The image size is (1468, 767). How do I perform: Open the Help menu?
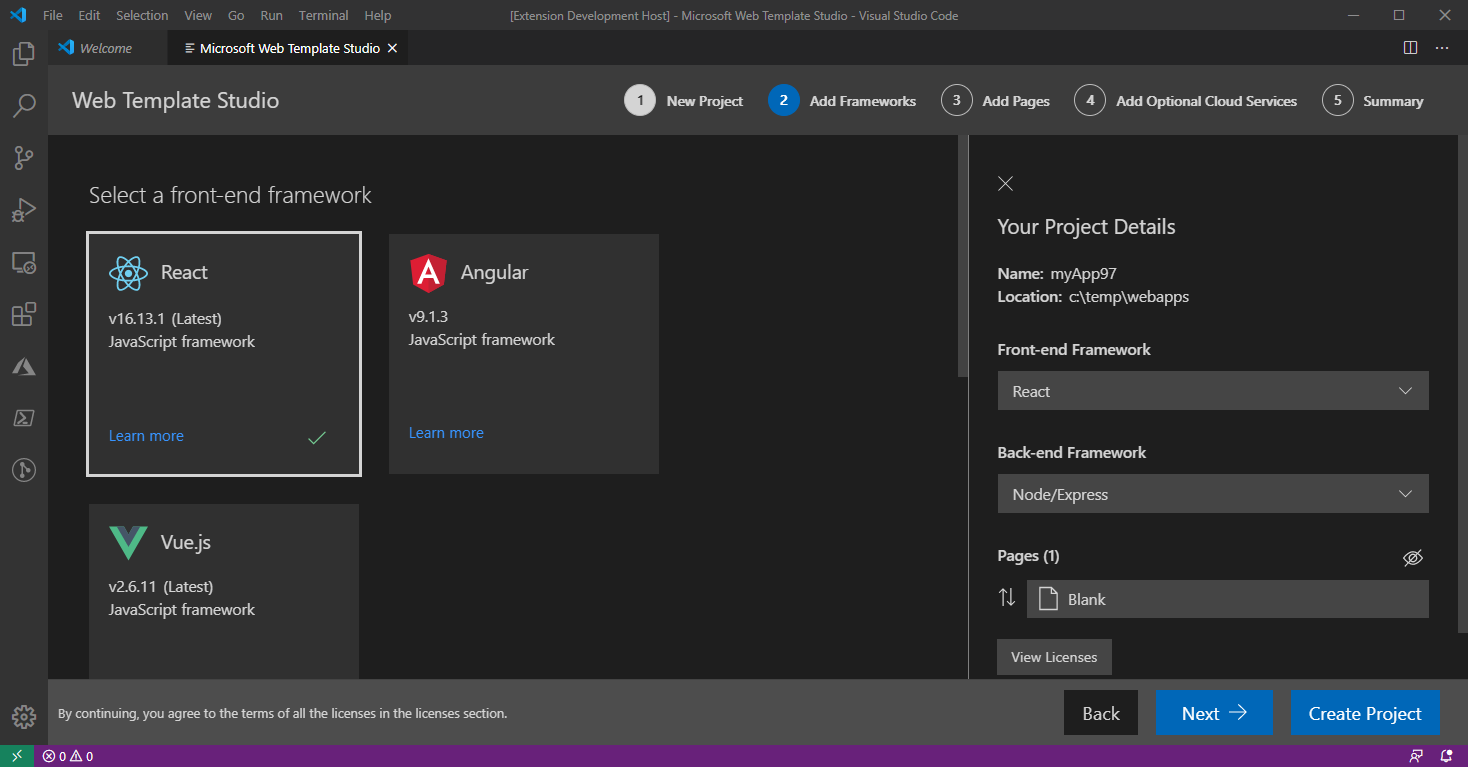[x=378, y=16]
